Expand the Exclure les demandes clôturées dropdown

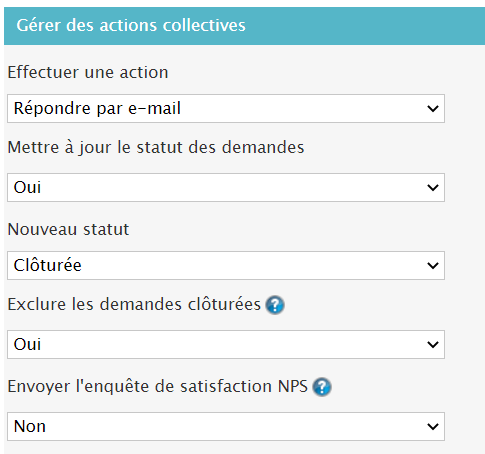226,344
